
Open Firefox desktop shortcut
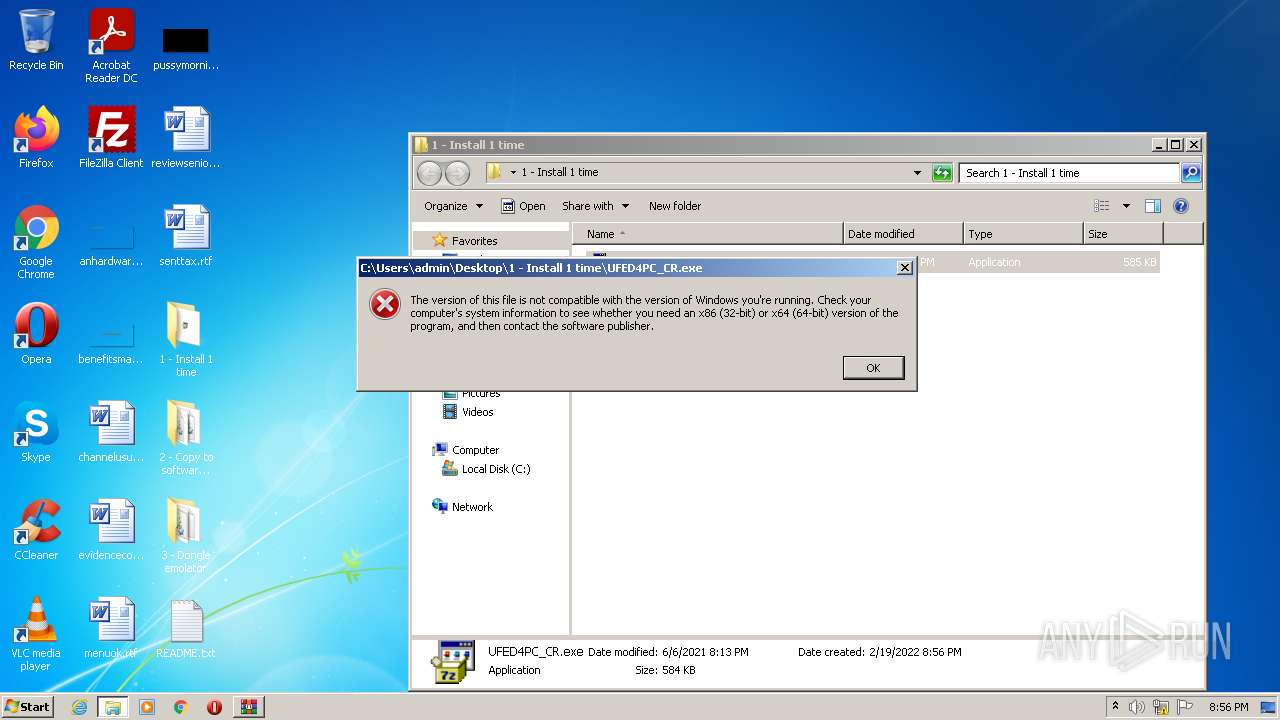point(36,138)
